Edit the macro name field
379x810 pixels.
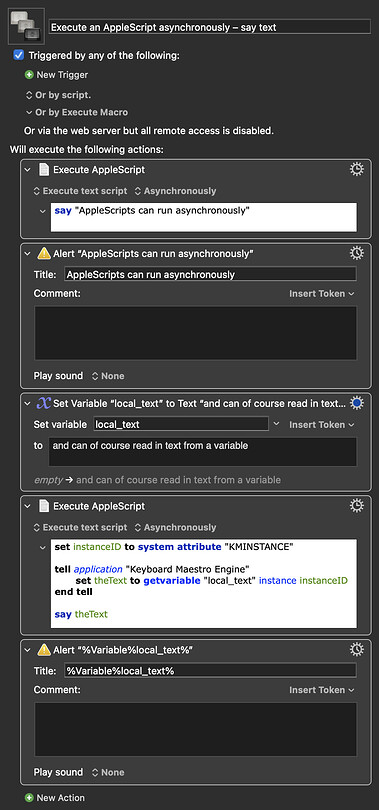[209, 27]
